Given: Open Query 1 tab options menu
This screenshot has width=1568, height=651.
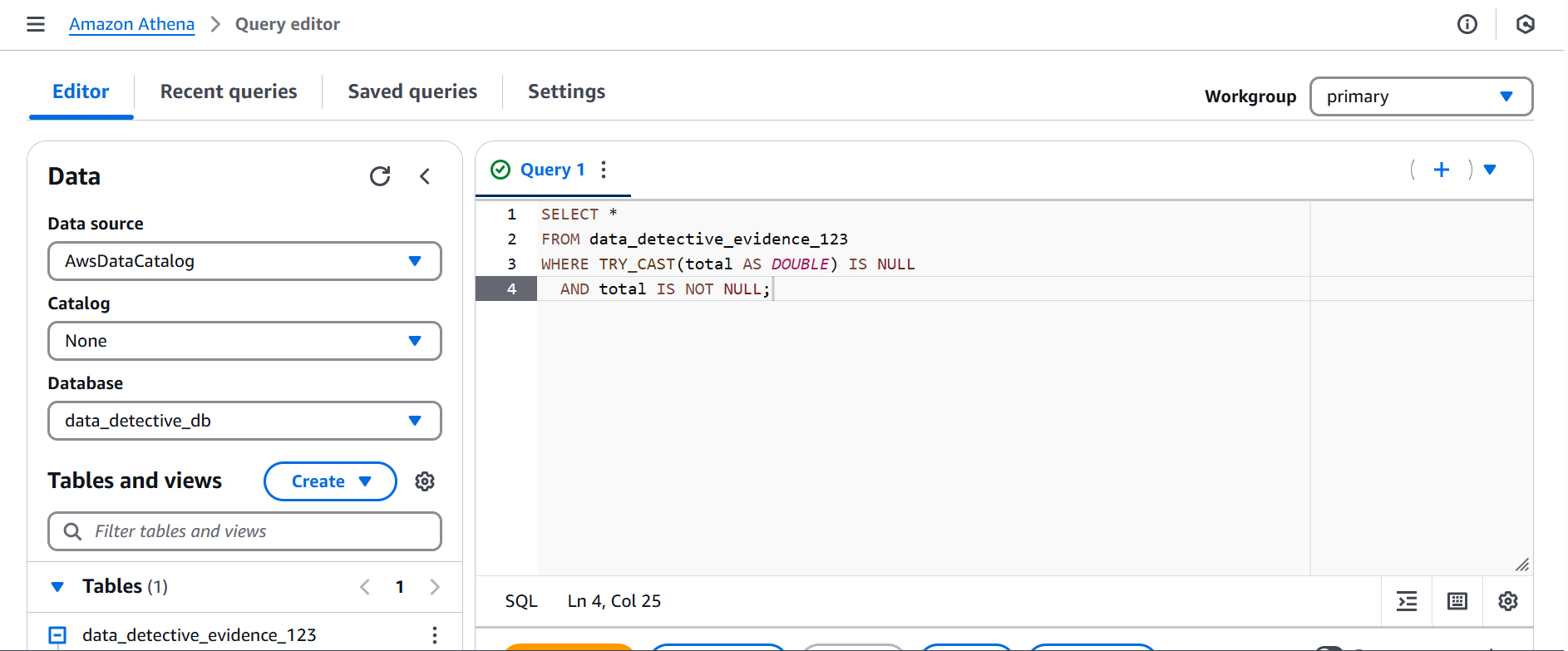Looking at the screenshot, I should point(604,170).
